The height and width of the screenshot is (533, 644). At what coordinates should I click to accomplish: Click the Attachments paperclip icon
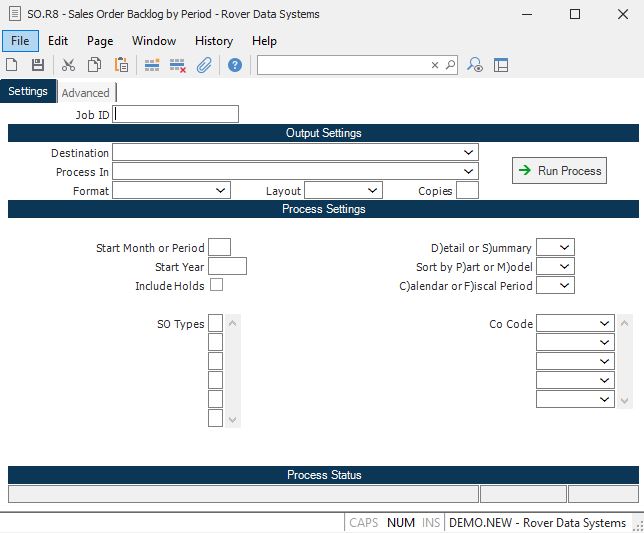(x=204, y=65)
